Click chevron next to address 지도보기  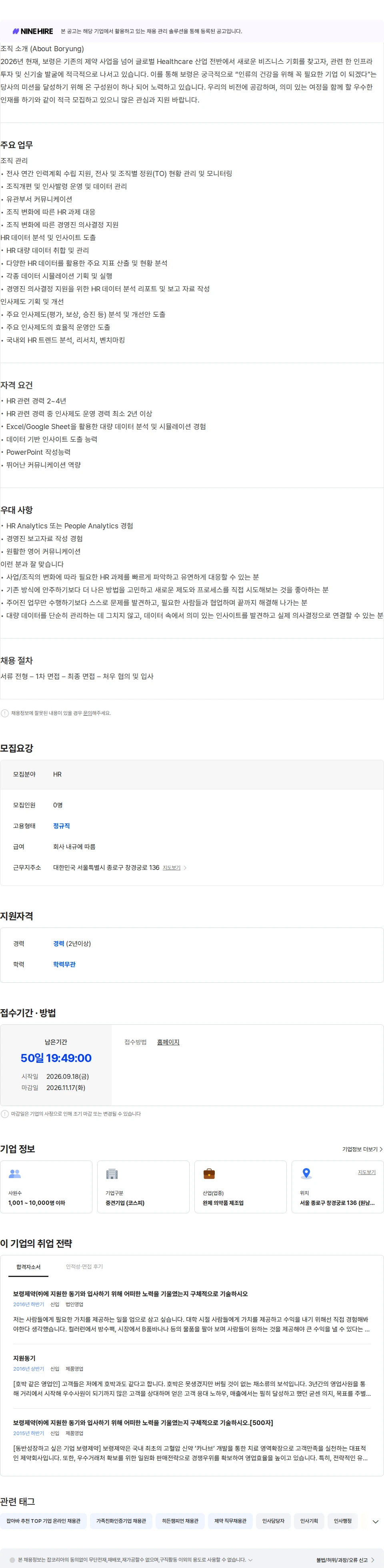tap(185, 867)
